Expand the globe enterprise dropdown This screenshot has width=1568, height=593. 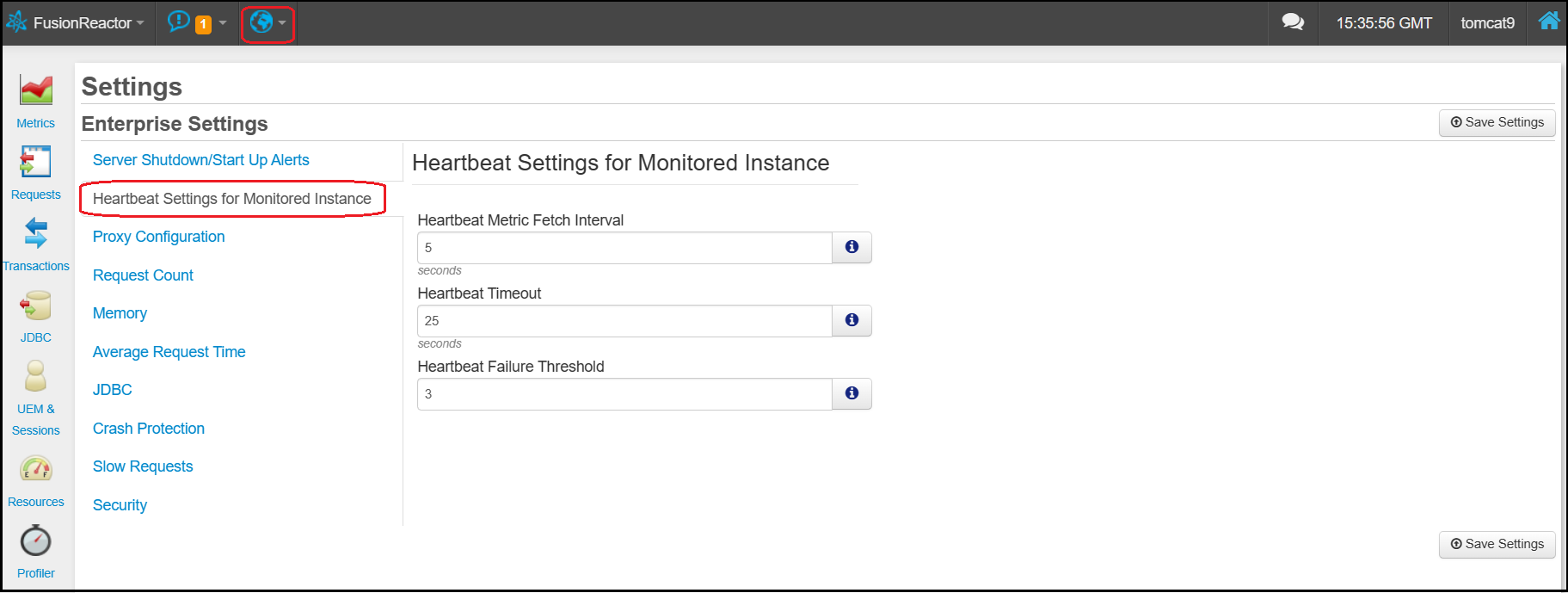(267, 22)
